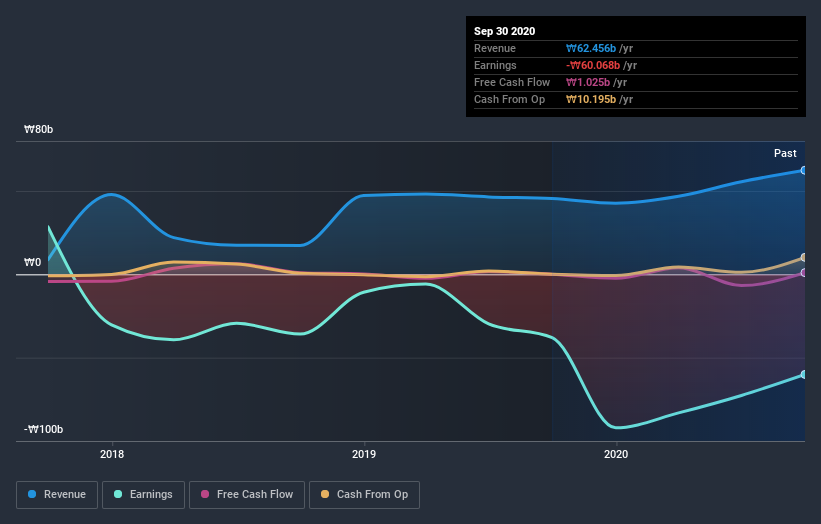Toggle the Cash From Op legend button
821x524 pixels.
364,495
